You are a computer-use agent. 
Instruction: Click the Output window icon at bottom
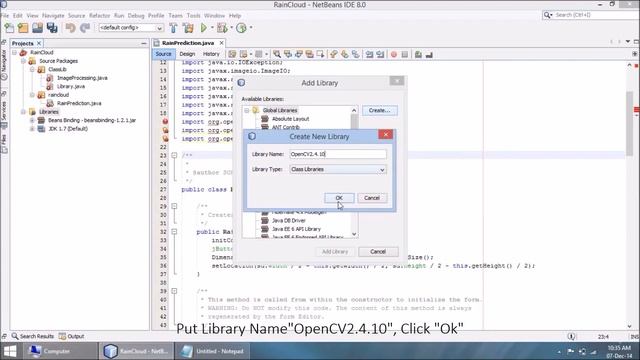62,336
